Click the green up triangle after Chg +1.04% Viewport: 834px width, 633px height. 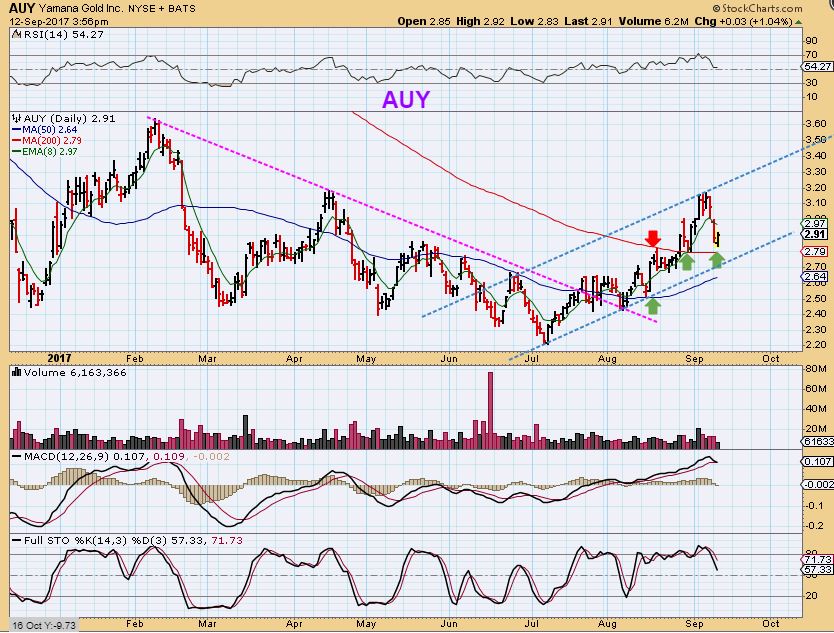pyautogui.click(x=799, y=22)
